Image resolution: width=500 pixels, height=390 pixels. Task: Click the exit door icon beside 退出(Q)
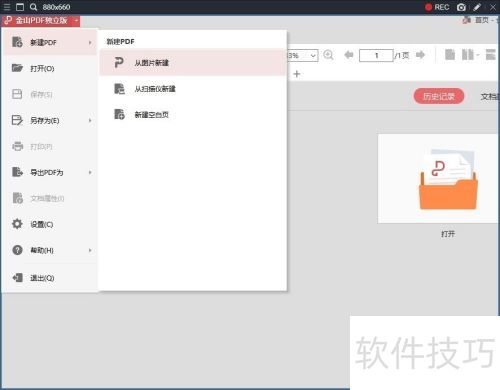tap(18, 277)
